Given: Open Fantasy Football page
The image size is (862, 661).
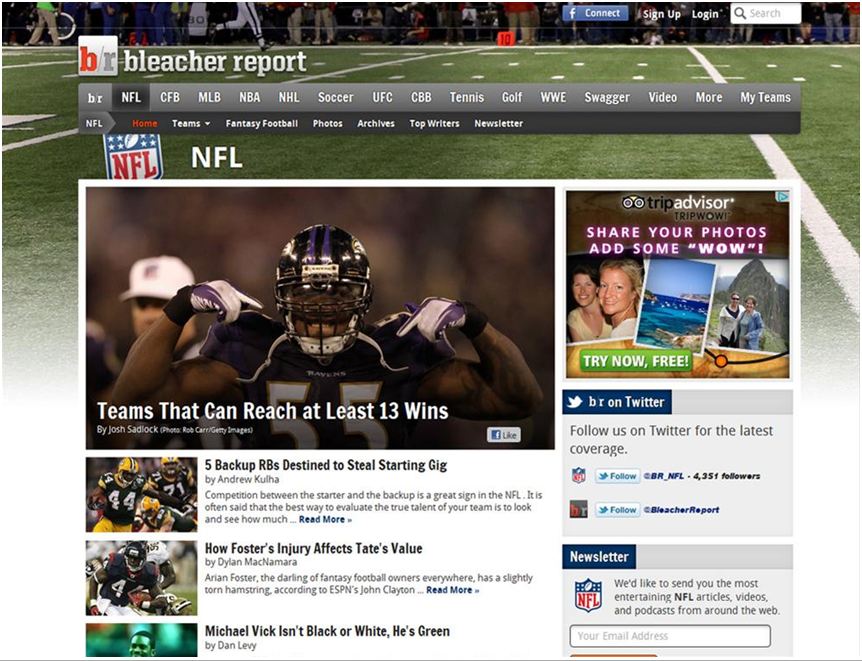Looking at the screenshot, I should (x=262, y=124).
